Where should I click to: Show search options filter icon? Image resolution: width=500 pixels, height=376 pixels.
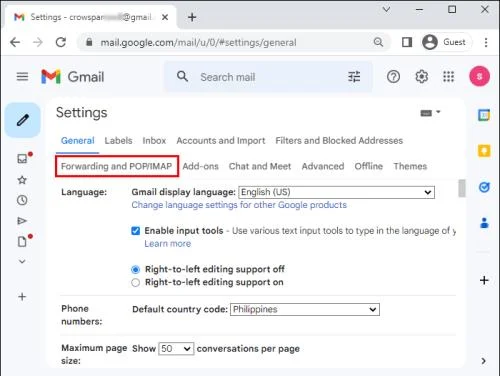point(354,77)
